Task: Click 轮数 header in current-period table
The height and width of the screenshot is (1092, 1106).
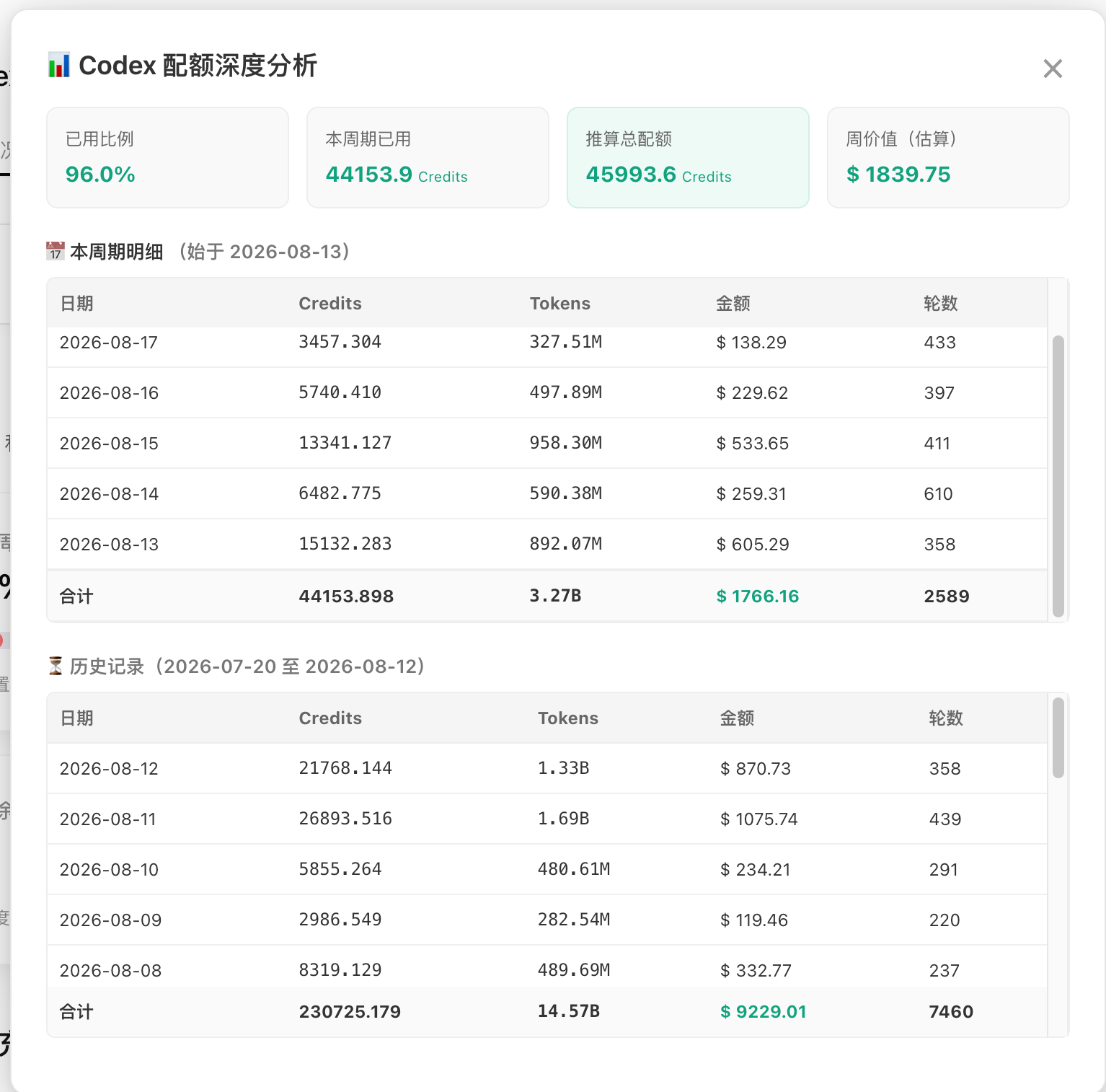Action: 941,303
